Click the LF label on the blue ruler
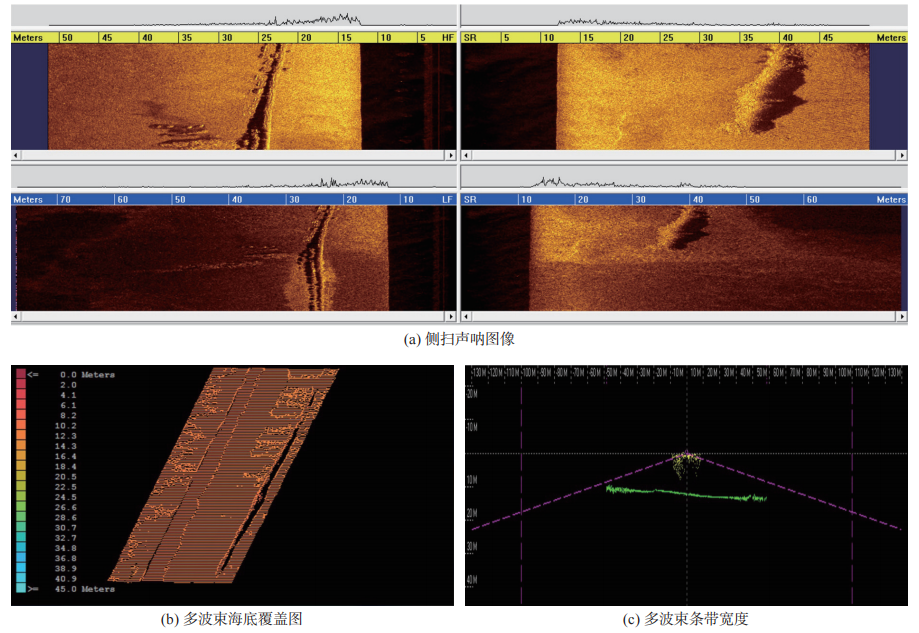The height and width of the screenshot is (633, 919). 448,199
